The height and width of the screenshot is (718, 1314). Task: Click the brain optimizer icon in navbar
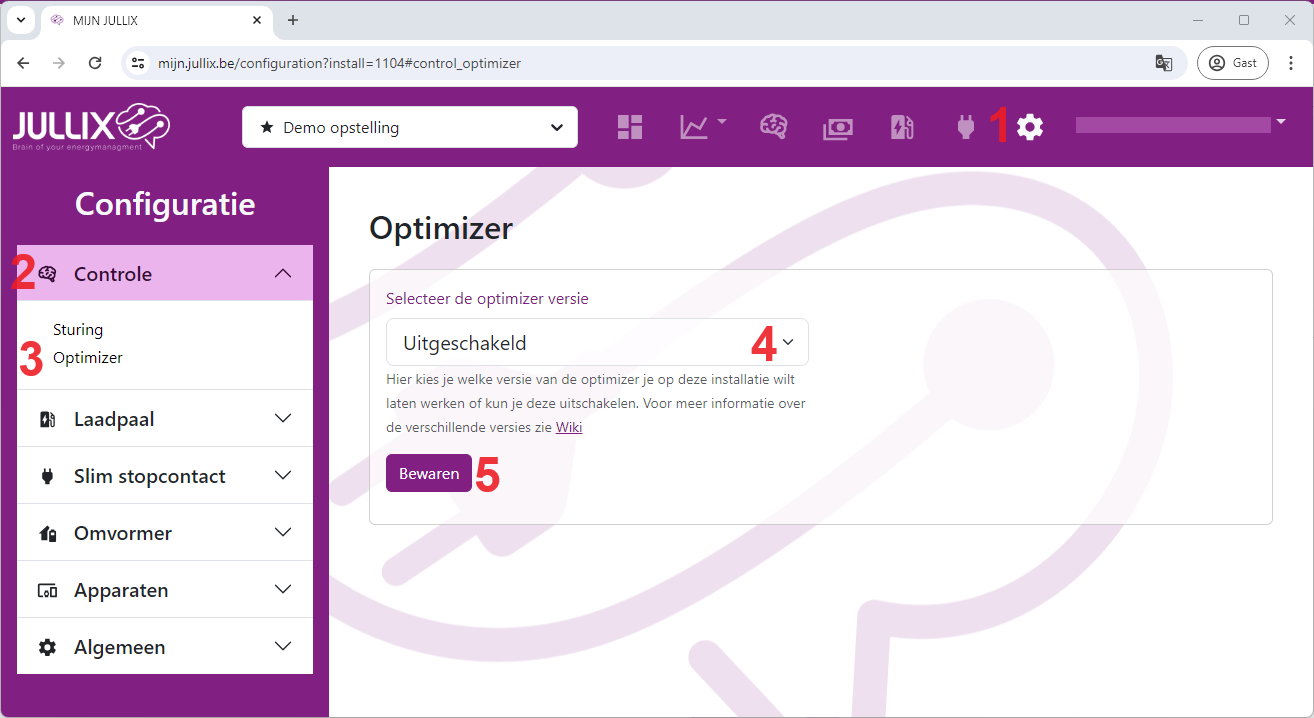[x=773, y=127]
